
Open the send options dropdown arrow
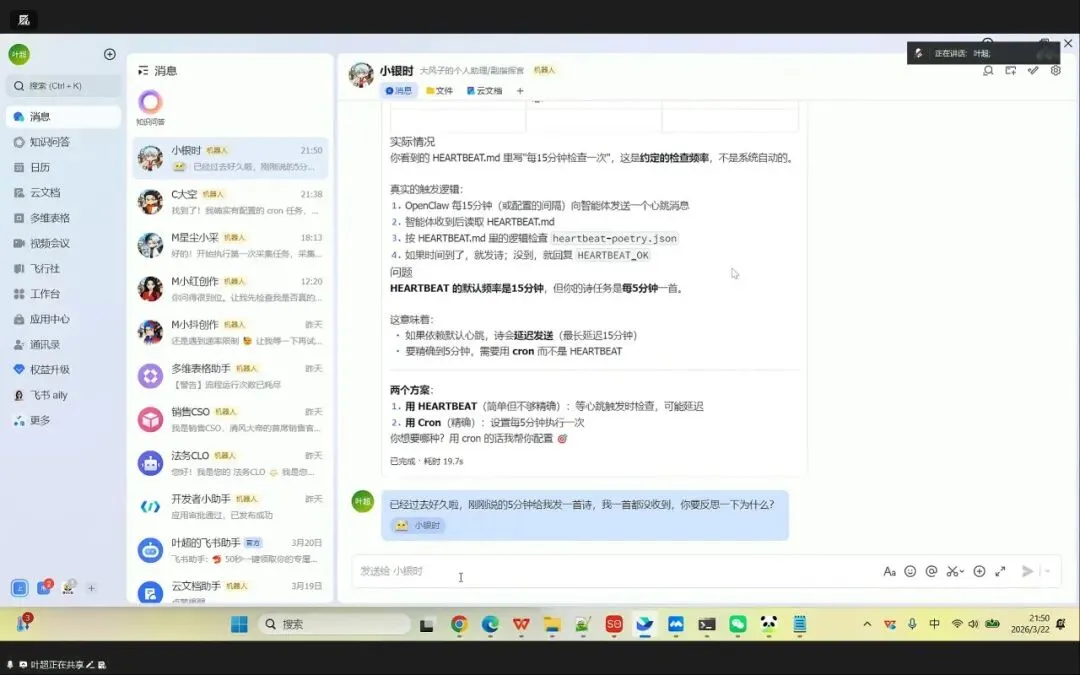[x=1048, y=571]
